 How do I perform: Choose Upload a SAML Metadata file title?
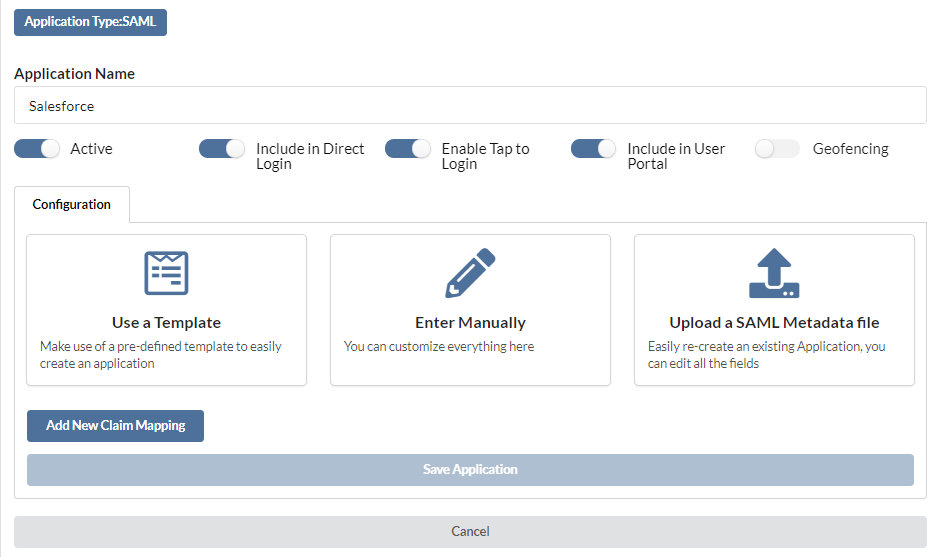tap(774, 323)
